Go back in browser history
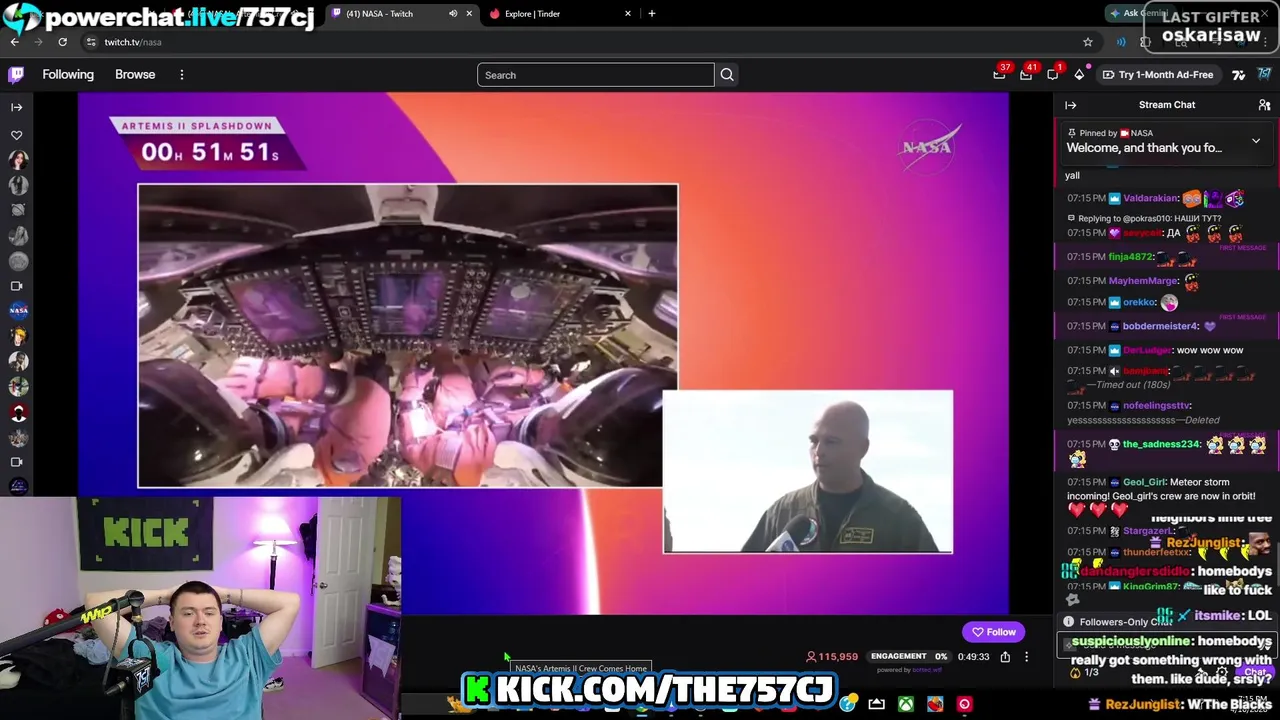Viewport: 1280px width, 720px height. (x=15, y=42)
